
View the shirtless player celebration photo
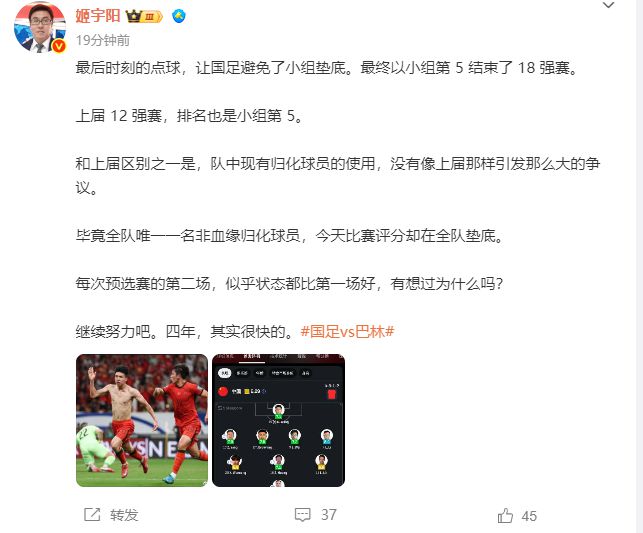[x=142, y=420]
